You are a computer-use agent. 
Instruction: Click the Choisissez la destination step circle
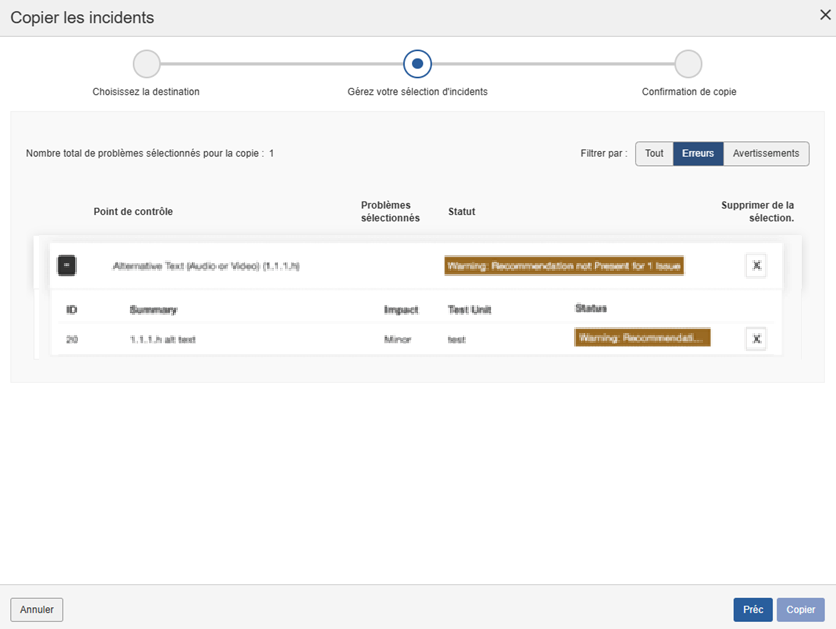tap(146, 64)
